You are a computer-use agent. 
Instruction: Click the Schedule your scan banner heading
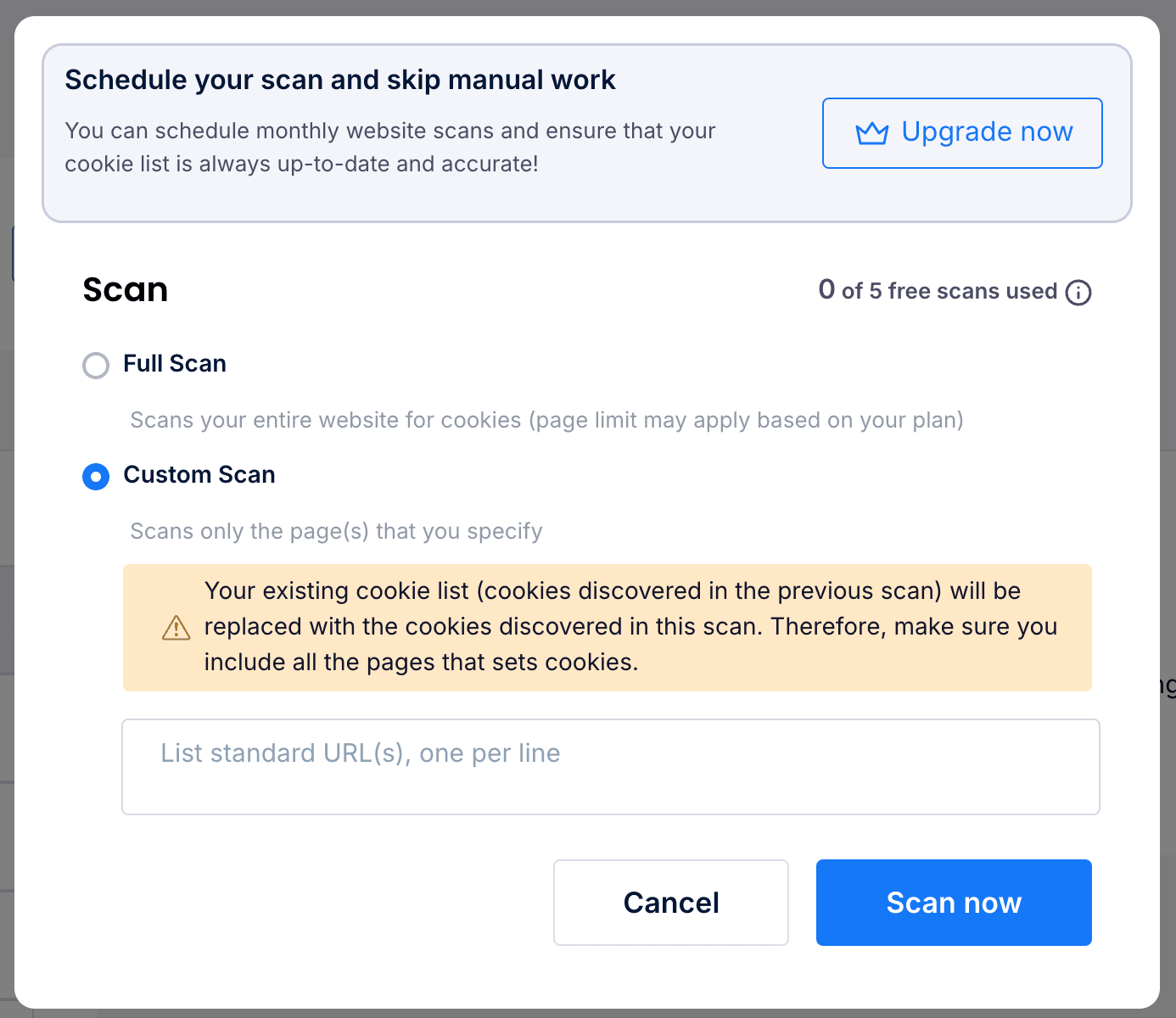tap(340, 80)
